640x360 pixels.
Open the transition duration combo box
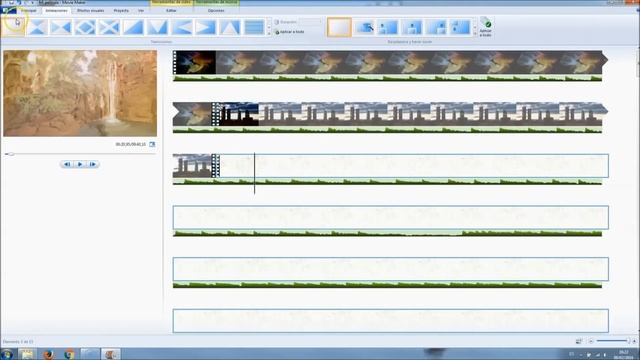(309, 22)
